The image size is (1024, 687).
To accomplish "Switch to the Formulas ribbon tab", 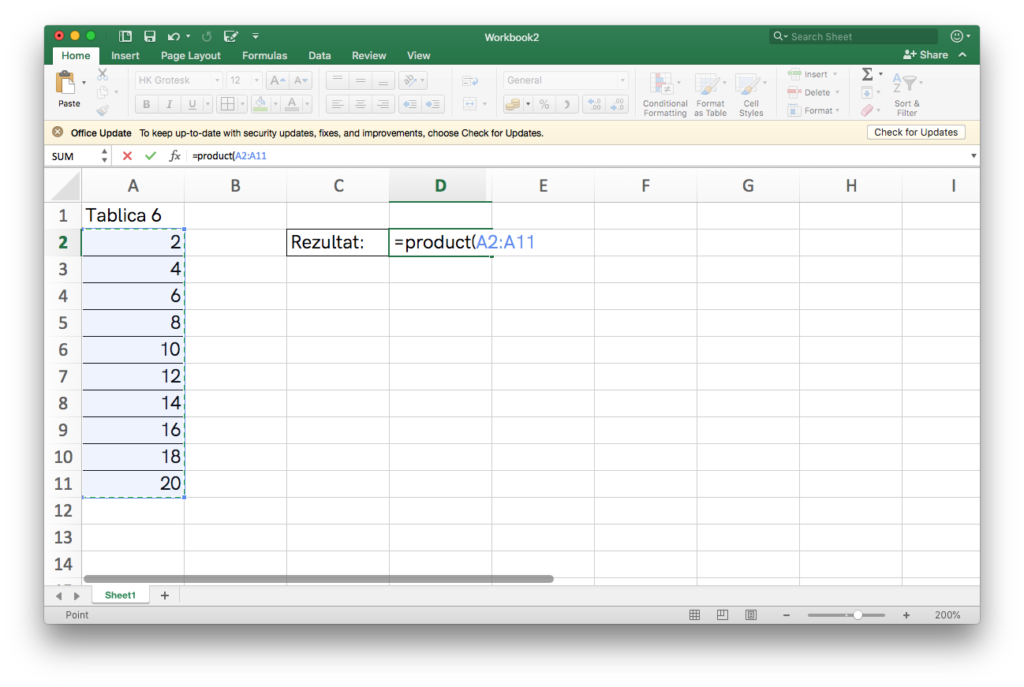I will pos(264,56).
